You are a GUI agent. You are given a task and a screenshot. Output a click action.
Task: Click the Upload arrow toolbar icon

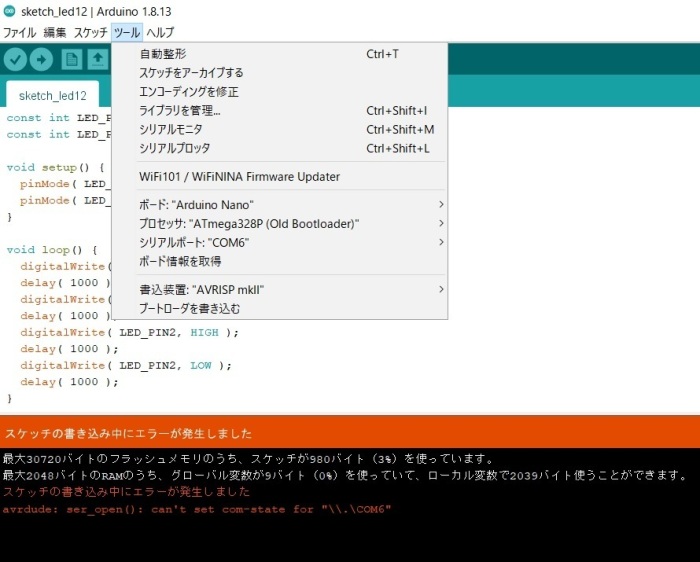click(x=41, y=59)
